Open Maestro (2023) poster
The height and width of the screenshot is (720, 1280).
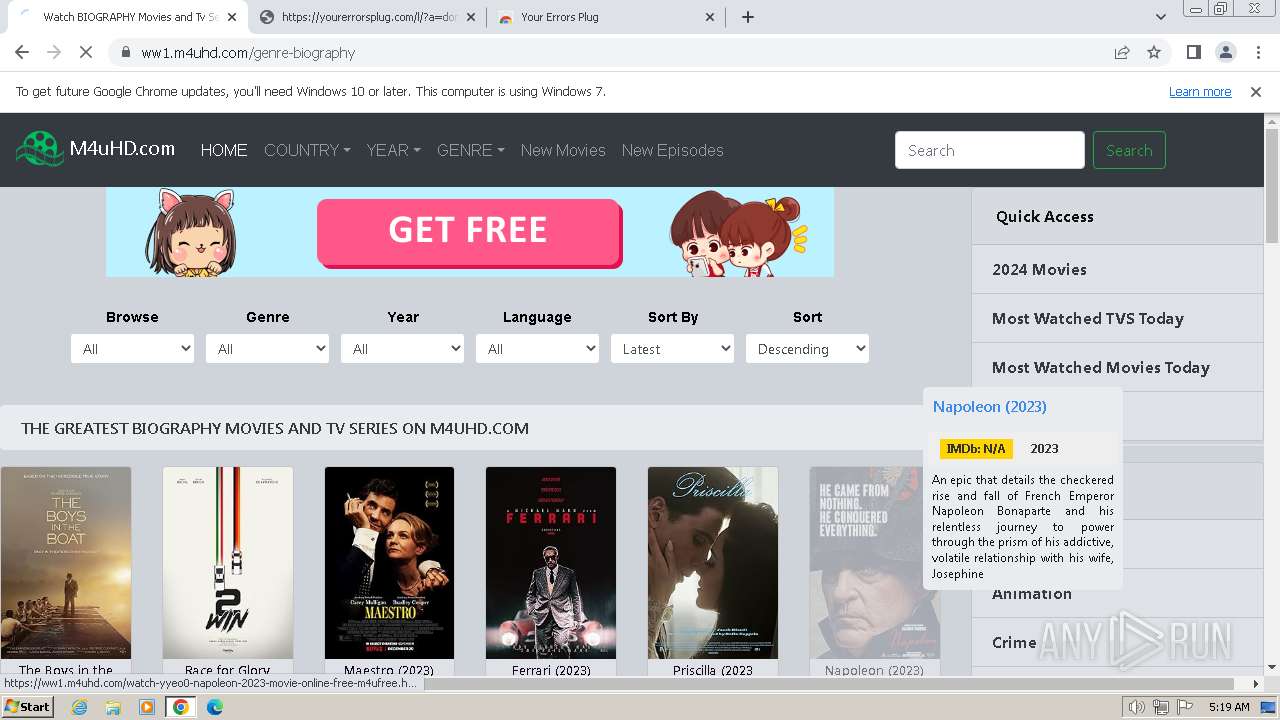pyautogui.click(x=389, y=563)
